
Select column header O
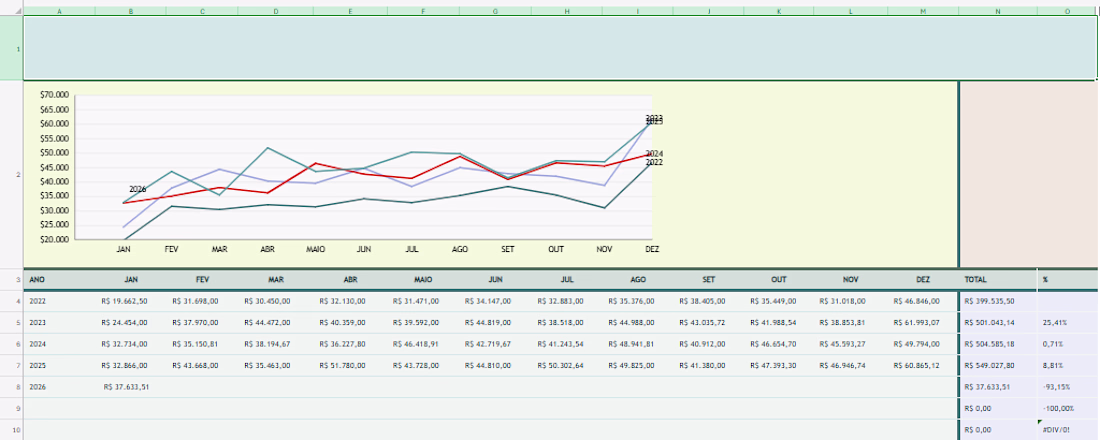point(1068,11)
